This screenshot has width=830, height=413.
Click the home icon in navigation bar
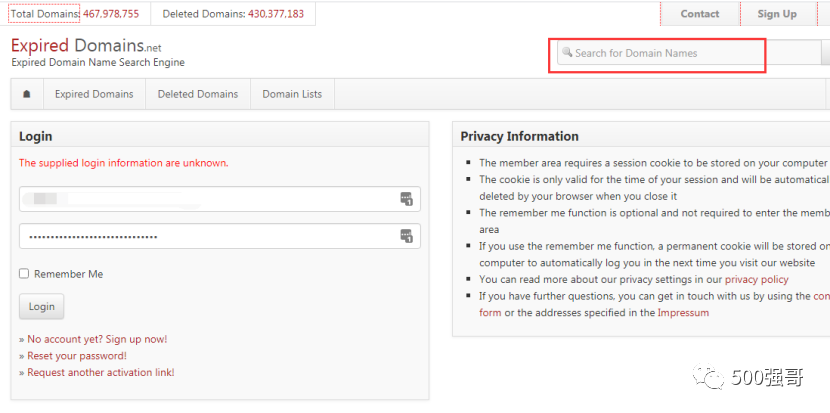pyautogui.click(x=27, y=94)
